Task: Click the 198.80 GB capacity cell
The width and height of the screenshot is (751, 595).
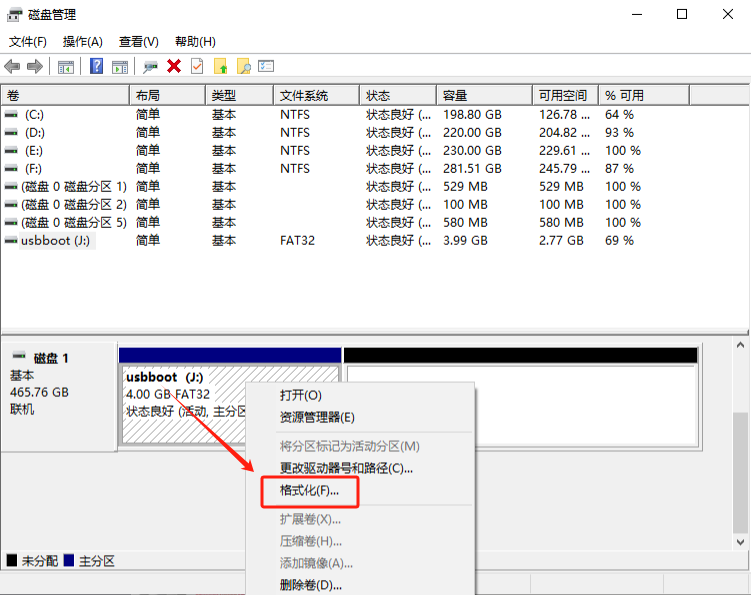Action: [x=472, y=114]
